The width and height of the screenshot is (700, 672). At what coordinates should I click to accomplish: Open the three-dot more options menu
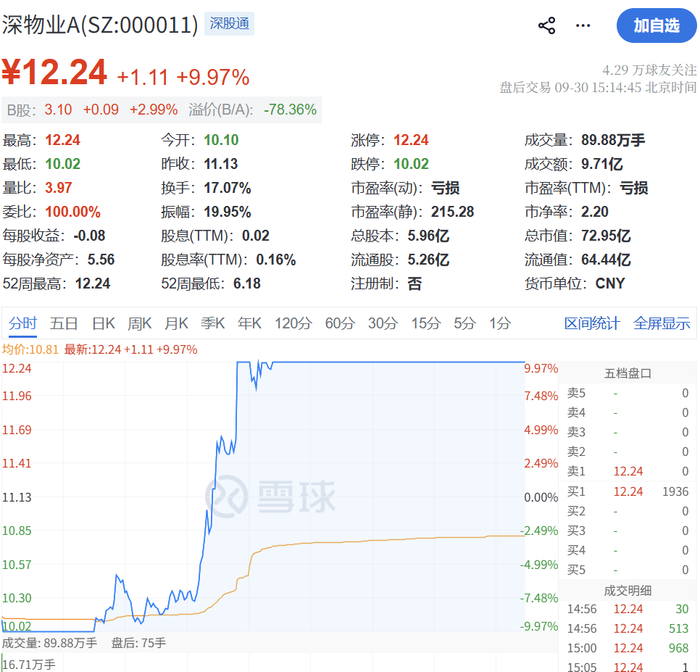(x=583, y=25)
